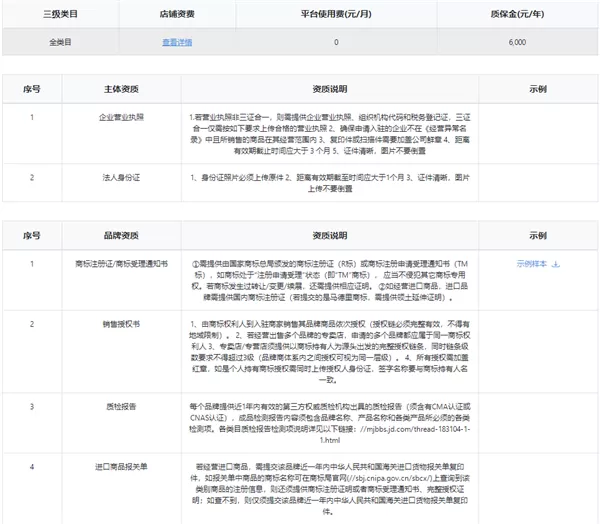Select the 店铺资费 column header
The height and width of the screenshot is (524, 600).
[x=177, y=14]
